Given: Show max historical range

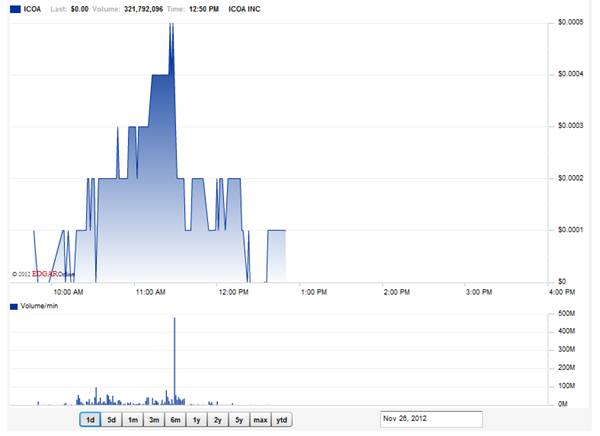Looking at the screenshot, I should [x=260, y=420].
